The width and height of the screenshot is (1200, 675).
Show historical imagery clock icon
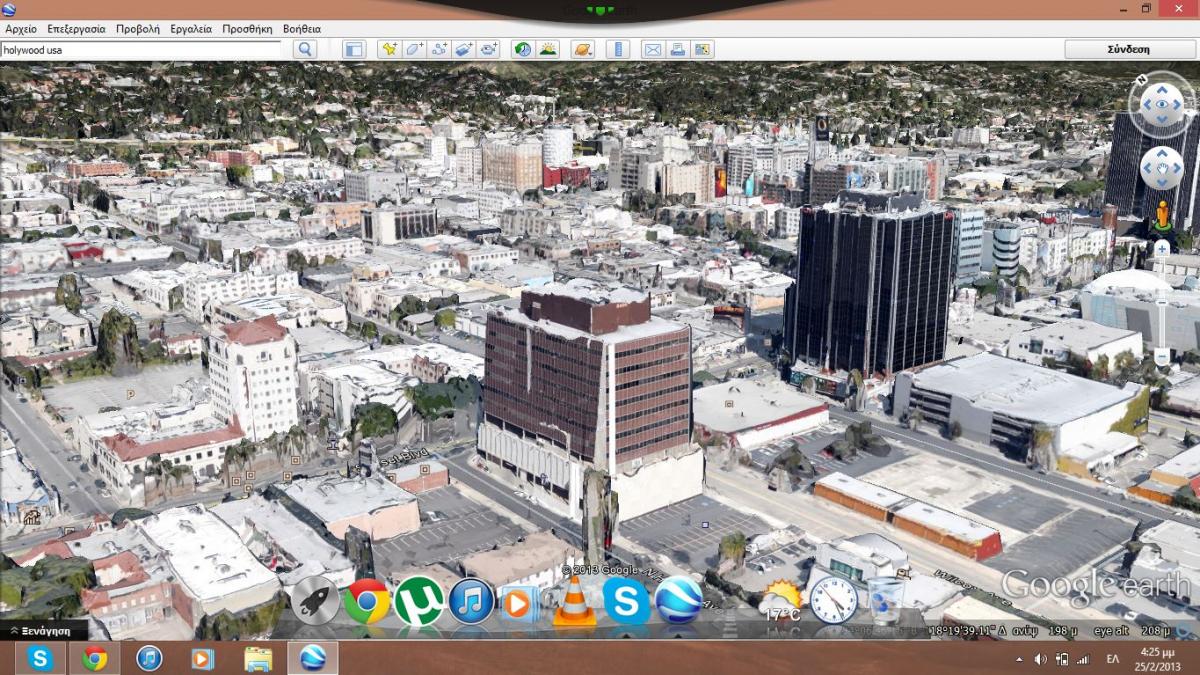point(523,49)
